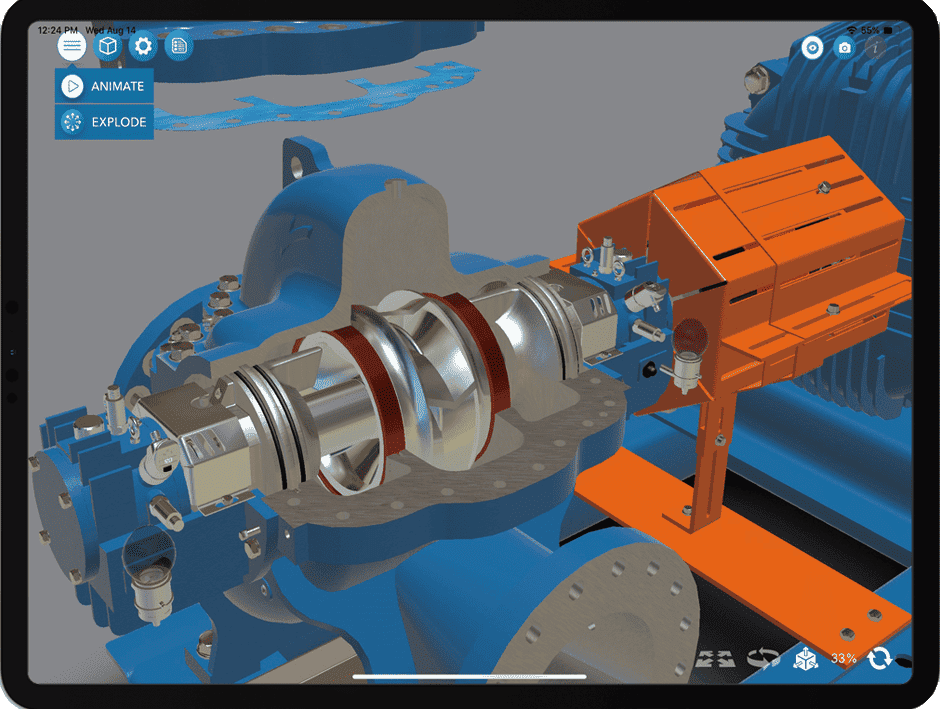
Task: Click the 33% explode percentage value
Action: [843, 658]
